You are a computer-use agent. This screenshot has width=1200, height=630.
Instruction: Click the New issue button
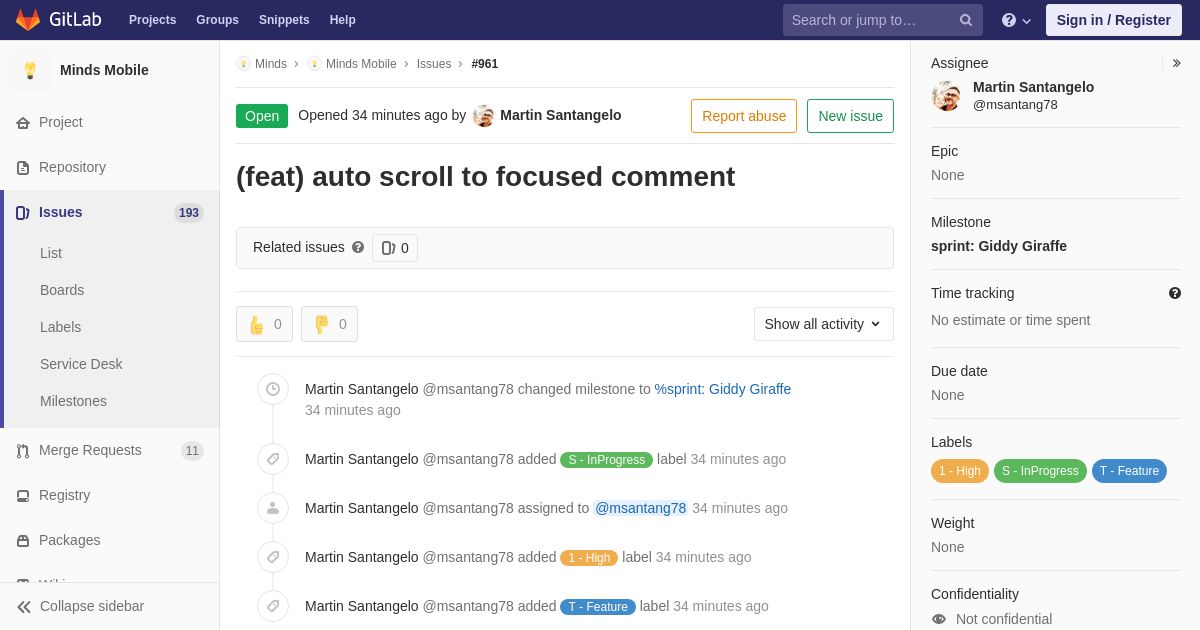(x=850, y=116)
